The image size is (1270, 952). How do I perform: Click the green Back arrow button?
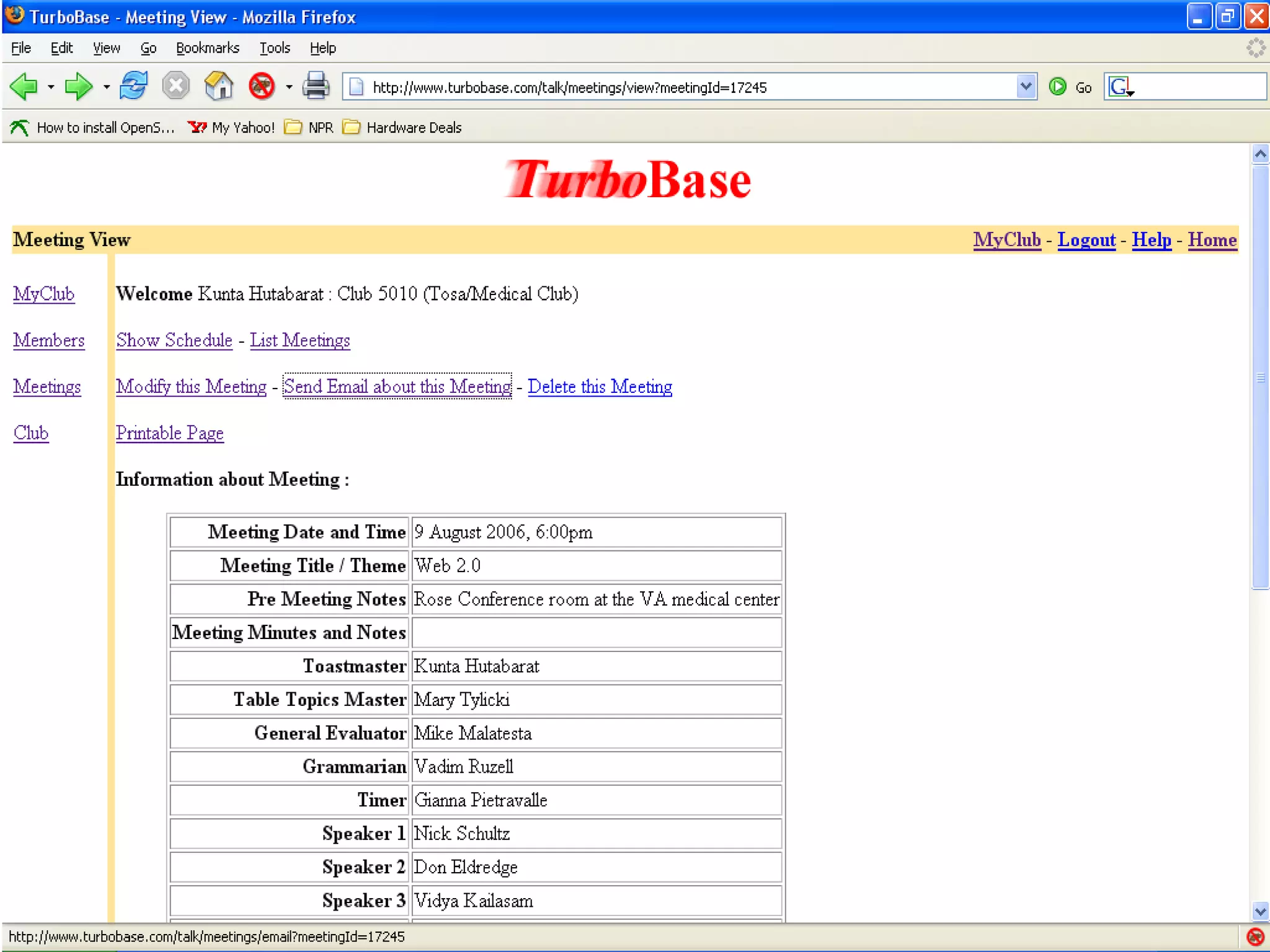tap(25, 86)
